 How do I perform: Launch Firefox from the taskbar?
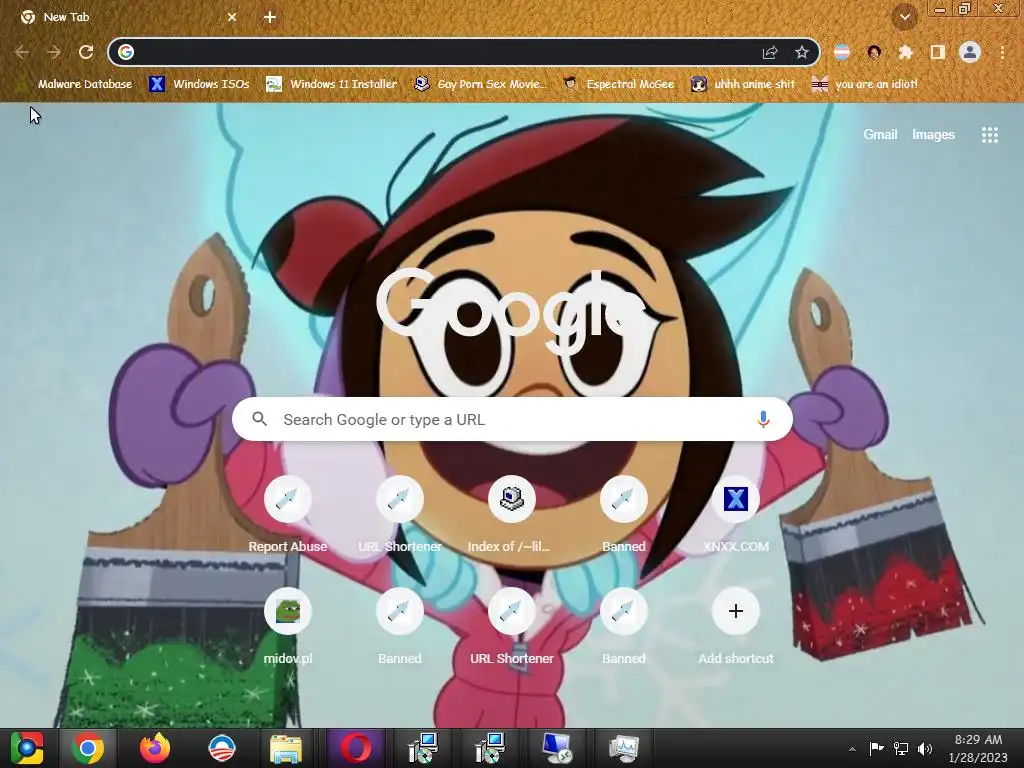(155, 748)
